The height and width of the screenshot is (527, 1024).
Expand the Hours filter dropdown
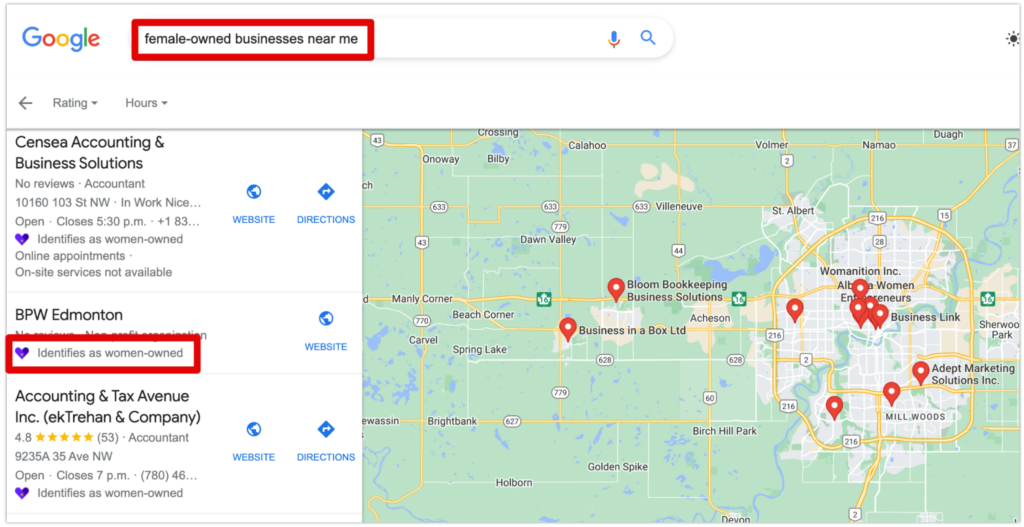click(x=146, y=103)
